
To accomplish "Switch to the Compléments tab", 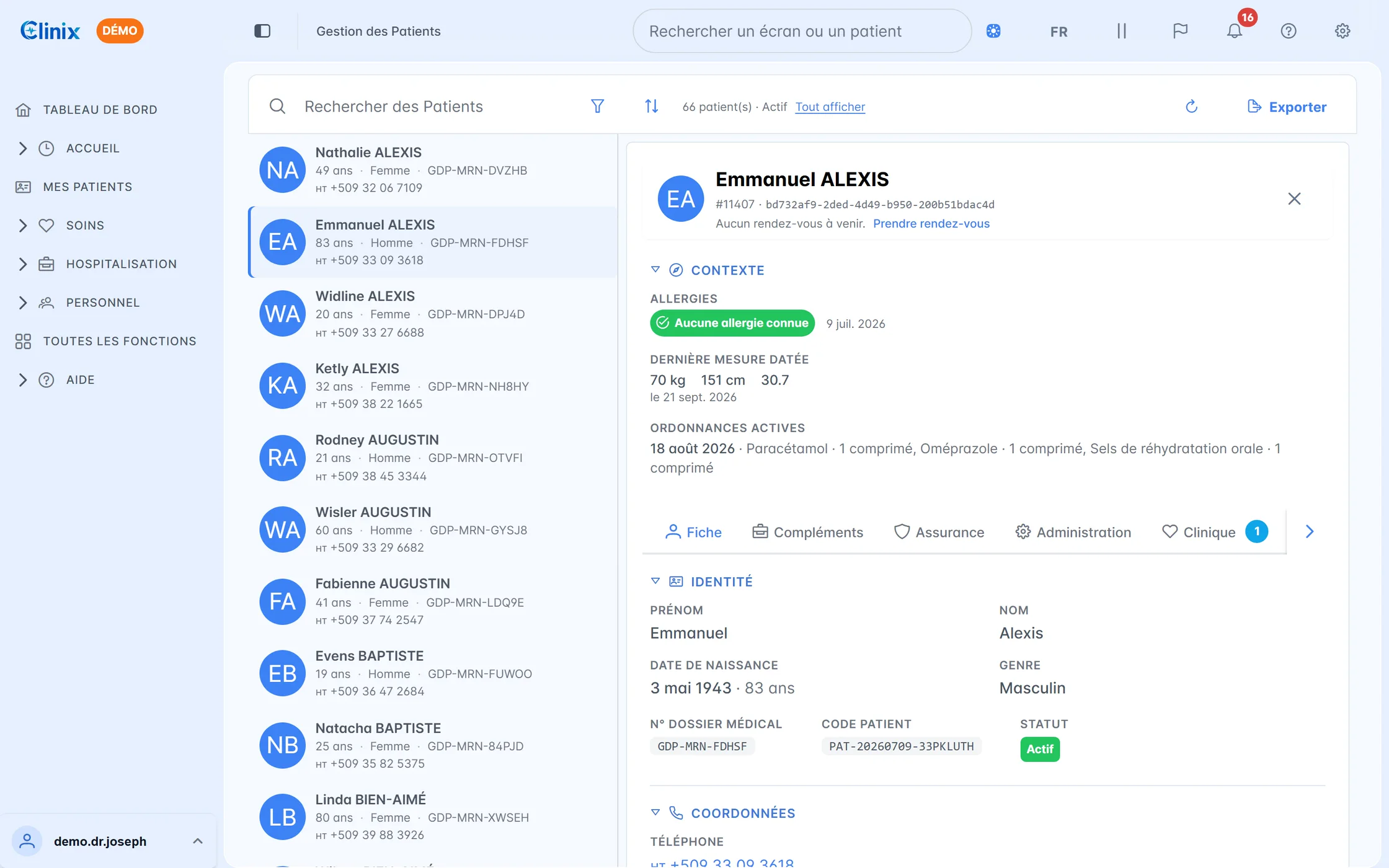I will pyautogui.click(x=807, y=532).
